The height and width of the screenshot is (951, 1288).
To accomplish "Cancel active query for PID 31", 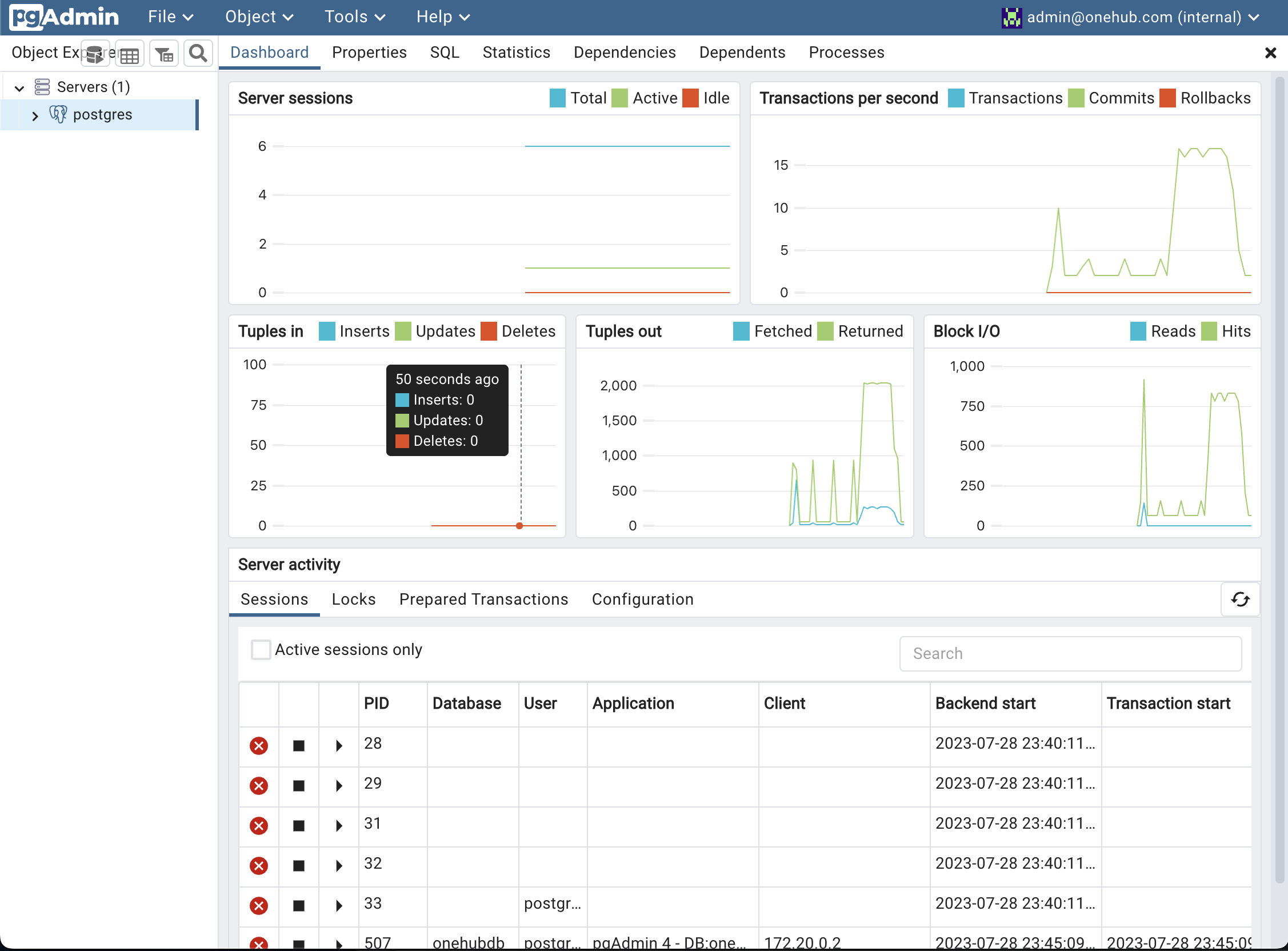I will click(299, 826).
